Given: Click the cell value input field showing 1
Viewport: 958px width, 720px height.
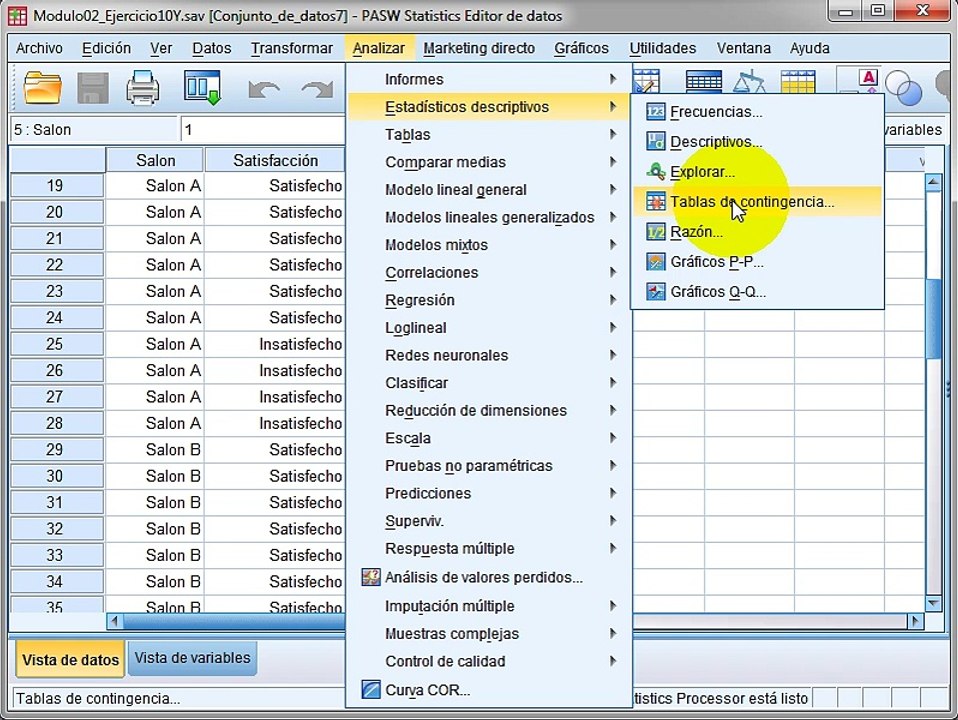Looking at the screenshot, I should click(x=263, y=130).
